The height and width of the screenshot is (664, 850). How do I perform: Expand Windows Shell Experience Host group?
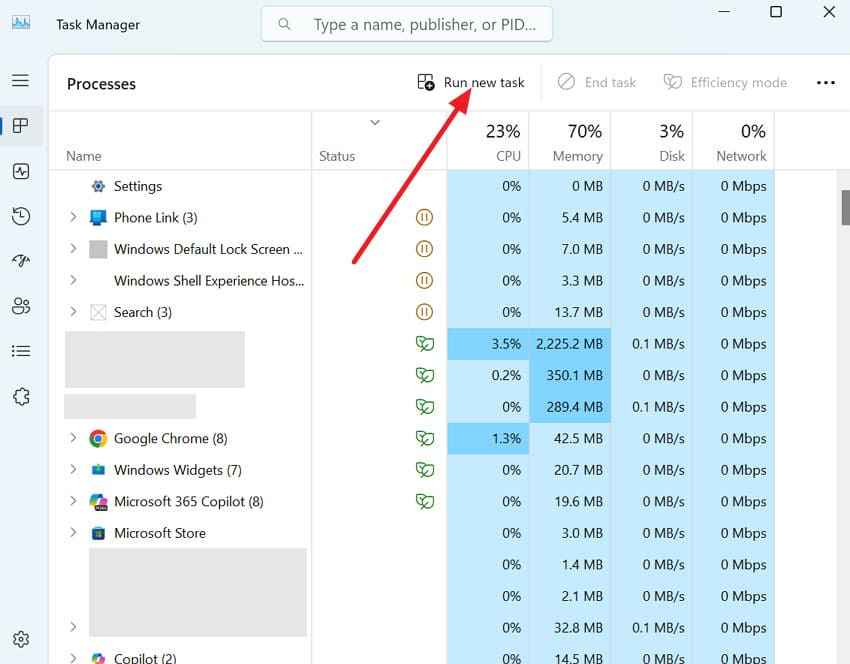pyautogui.click(x=73, y=280)
